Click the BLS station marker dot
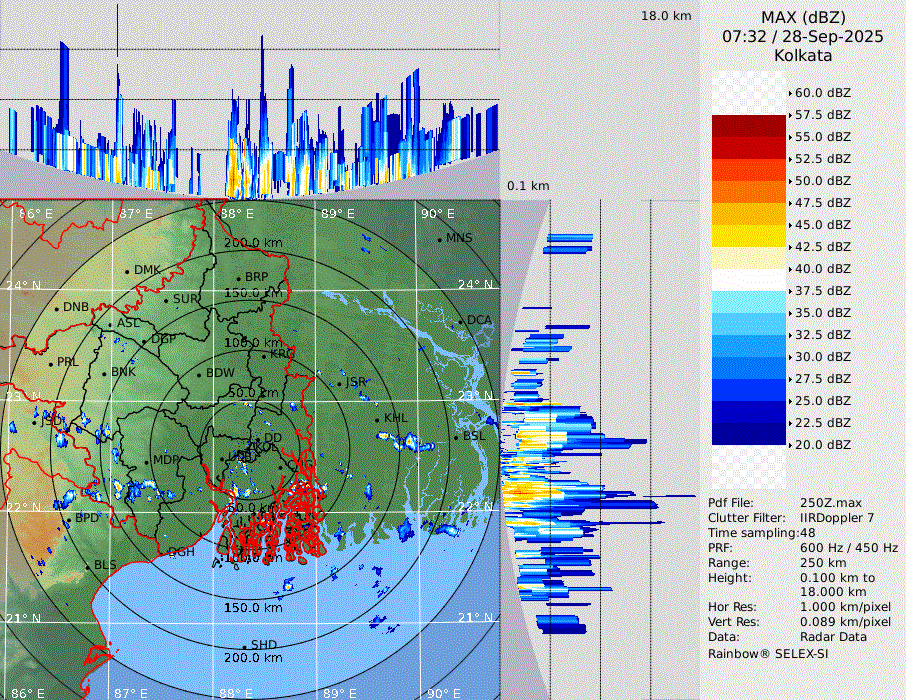The image size is (906, 700). point(87,567)
